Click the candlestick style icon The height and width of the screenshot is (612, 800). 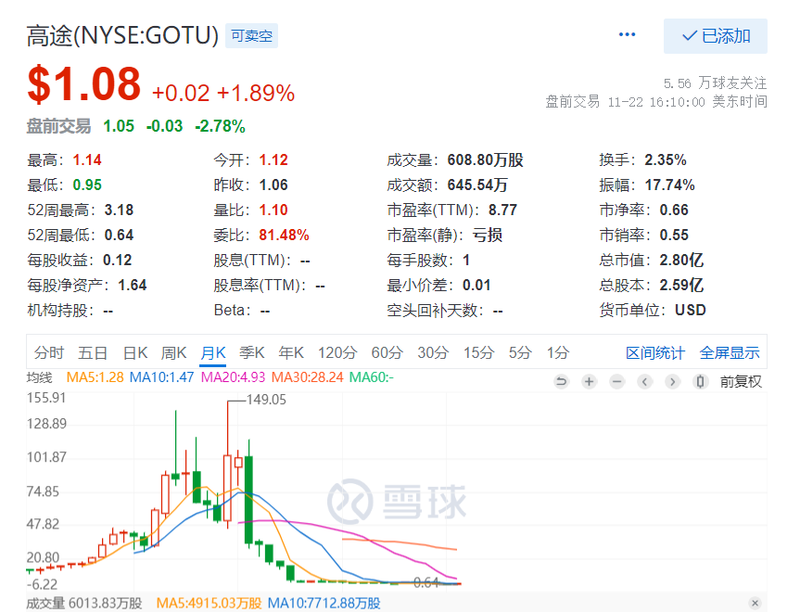(x=701, y=381)
